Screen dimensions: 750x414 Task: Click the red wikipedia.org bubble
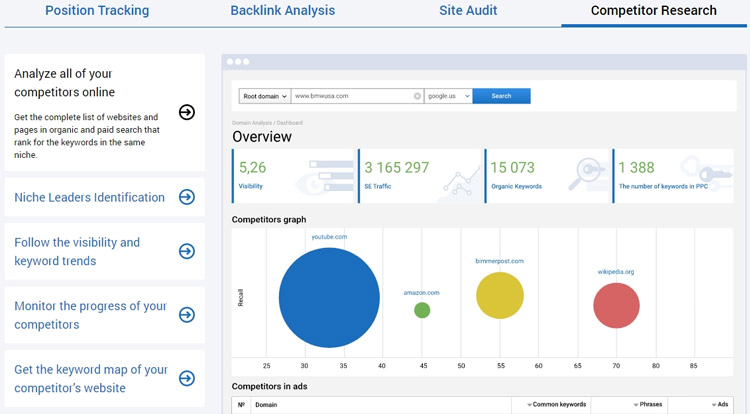(616, 305)
